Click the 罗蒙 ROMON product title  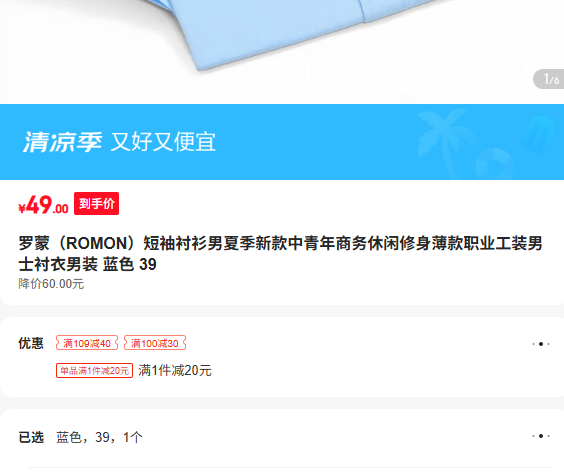[280, 254]
